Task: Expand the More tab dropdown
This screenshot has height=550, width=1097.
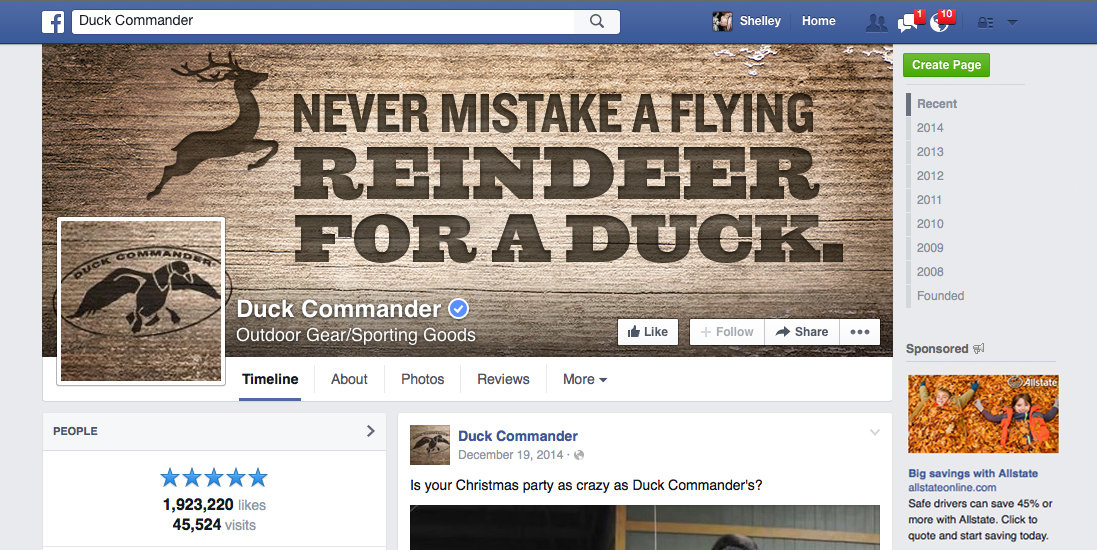Action: click(x=585, y=379)
